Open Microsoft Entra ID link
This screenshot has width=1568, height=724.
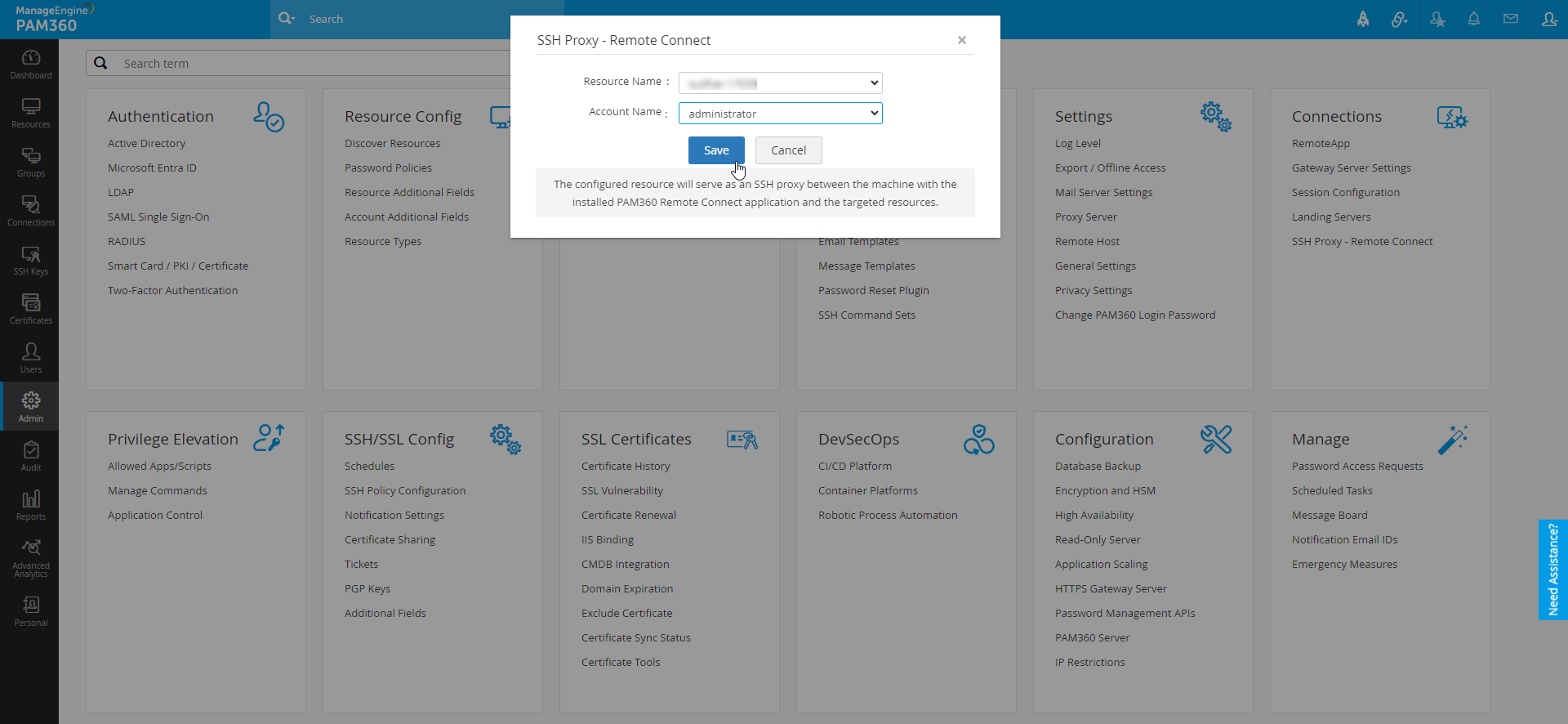[x=152, y=168]
